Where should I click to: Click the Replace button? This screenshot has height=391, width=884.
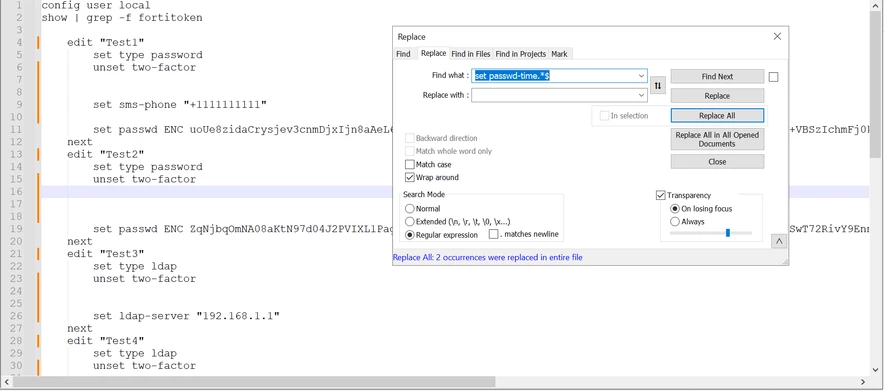[717, 96]
